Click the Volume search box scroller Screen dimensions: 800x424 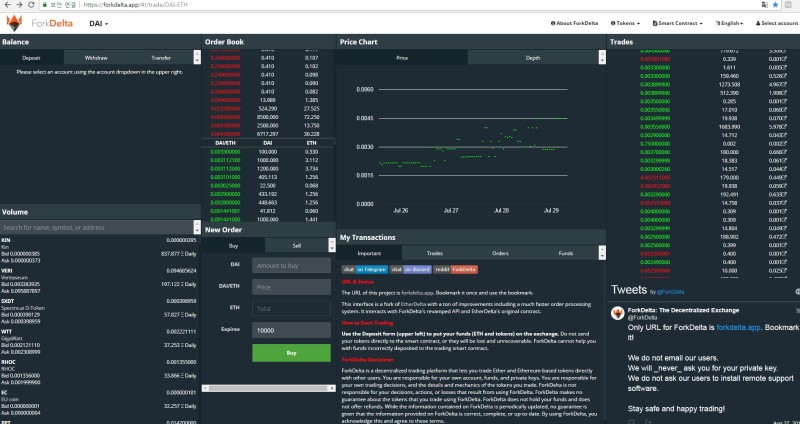pos(197,227)
